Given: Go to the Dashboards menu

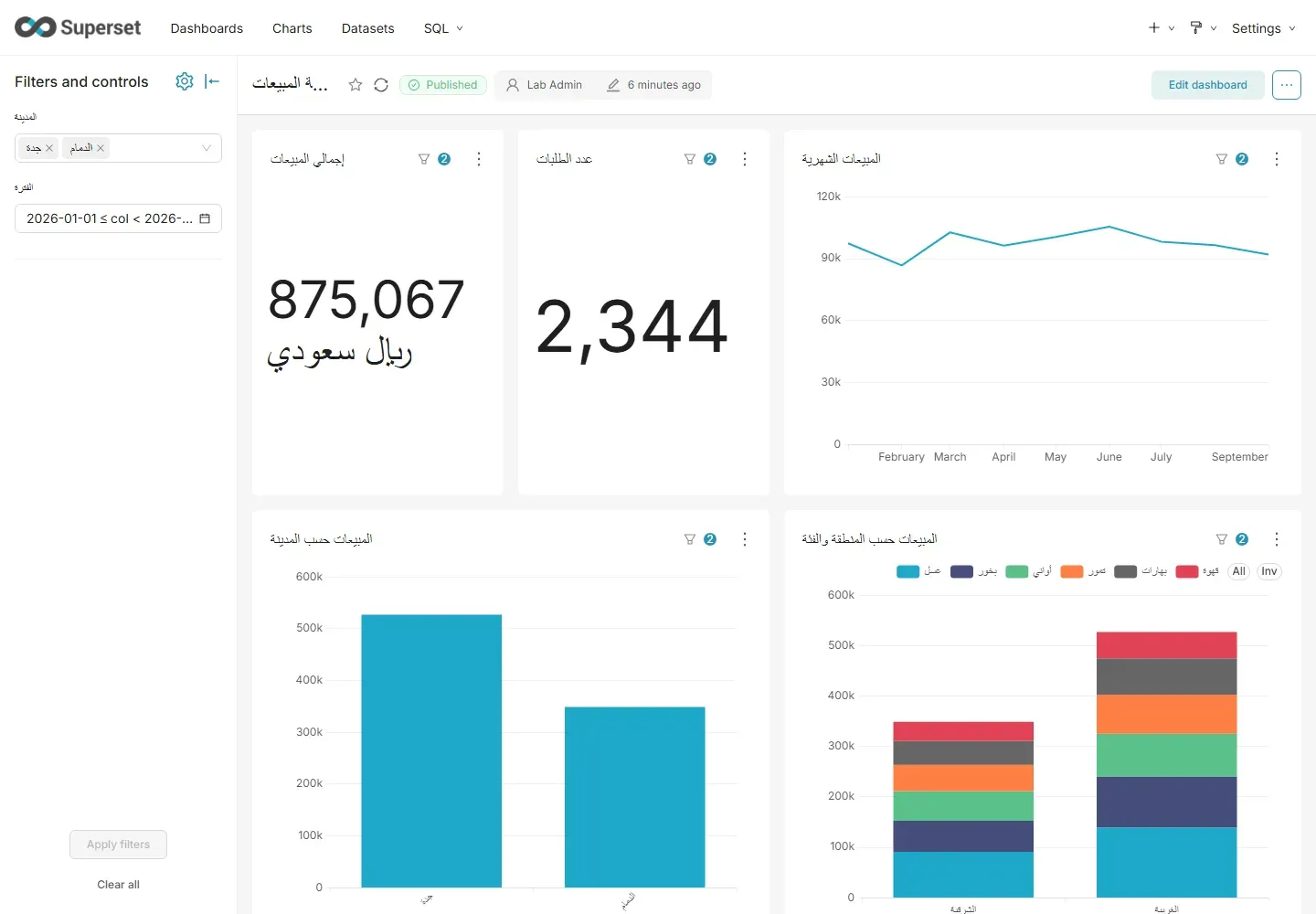Looking at the screenshot, I should pos(207,28).
